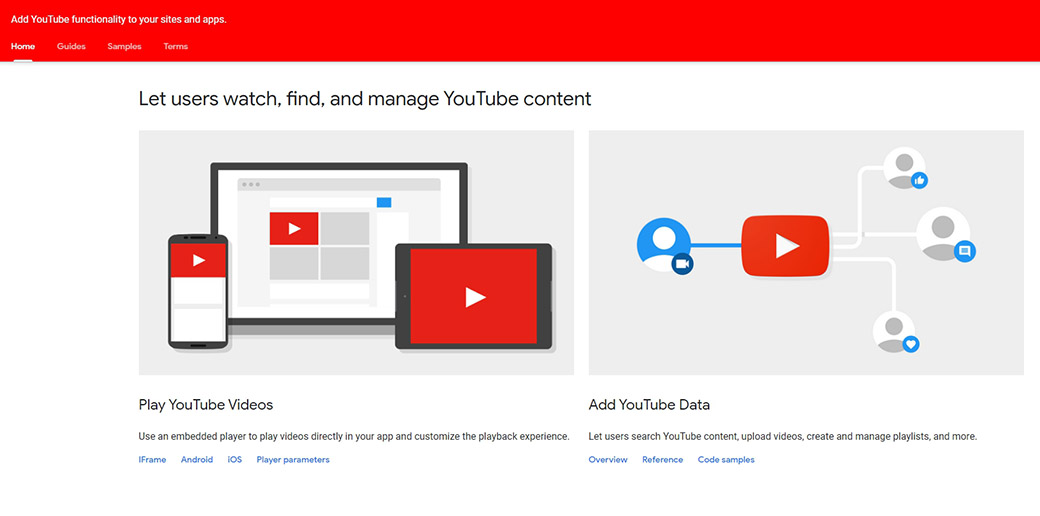This screenshot has height=516, width=1040.
Task: Switch to the Home tab
Action: (x=23, y=46)
